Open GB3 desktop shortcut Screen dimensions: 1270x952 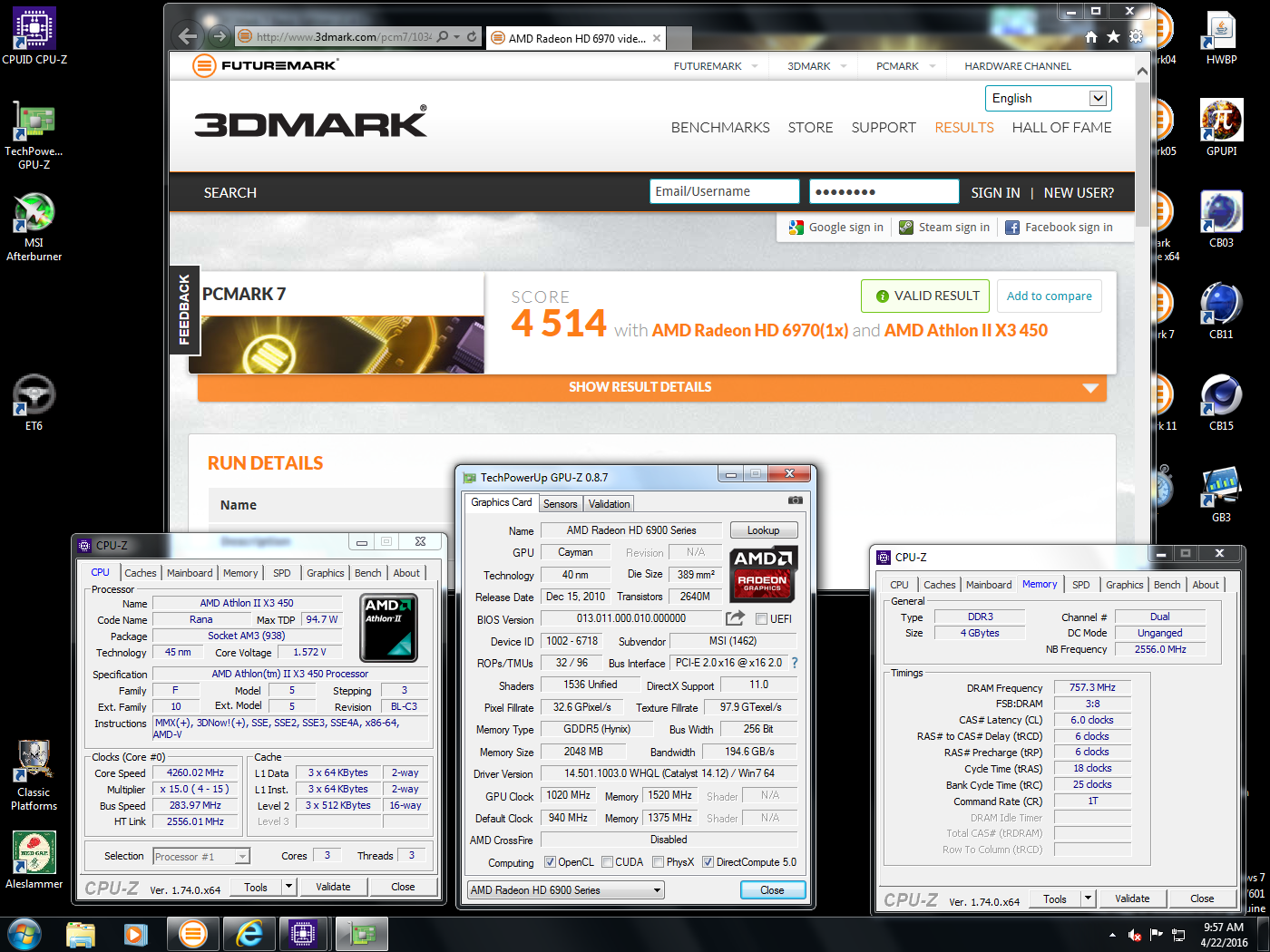(x=1221, y=494)
